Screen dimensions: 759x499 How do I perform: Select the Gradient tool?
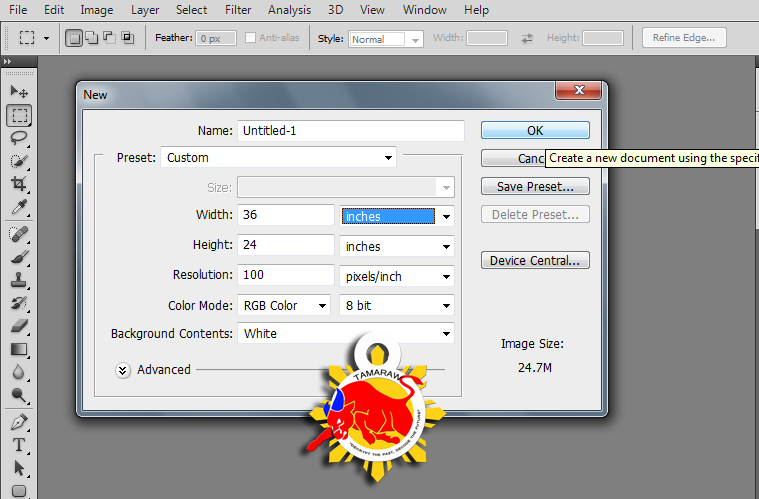(19, 349)
